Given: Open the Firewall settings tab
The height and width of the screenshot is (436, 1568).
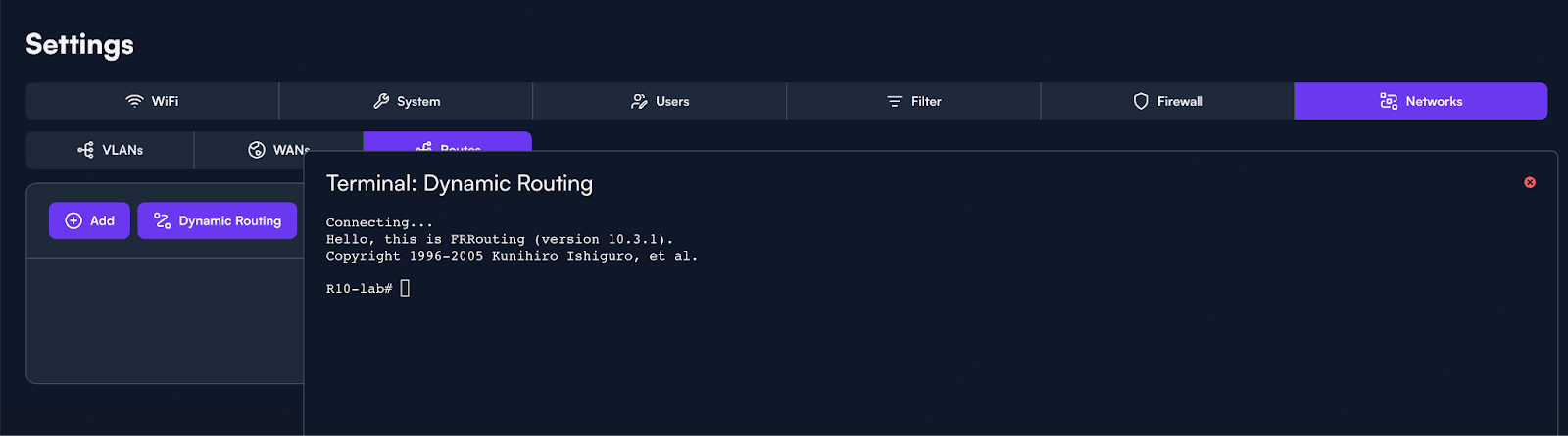Looking at the screenshot, I should coord(1167,101).
